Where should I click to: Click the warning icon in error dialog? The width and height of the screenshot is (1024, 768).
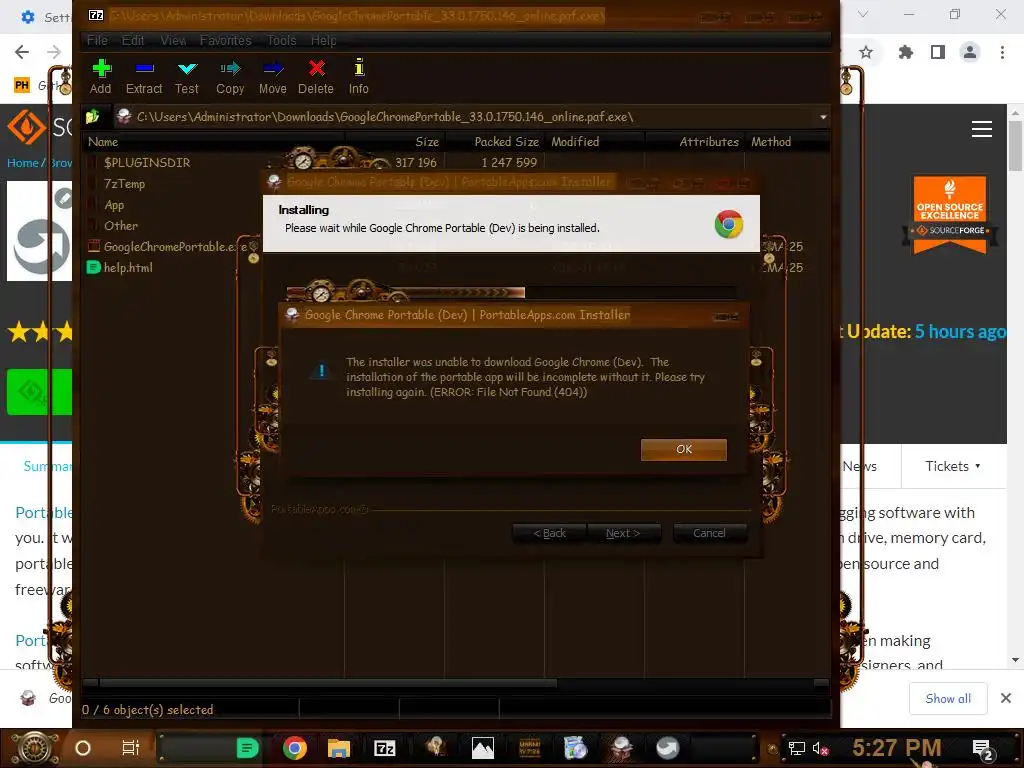click(321, 372)
